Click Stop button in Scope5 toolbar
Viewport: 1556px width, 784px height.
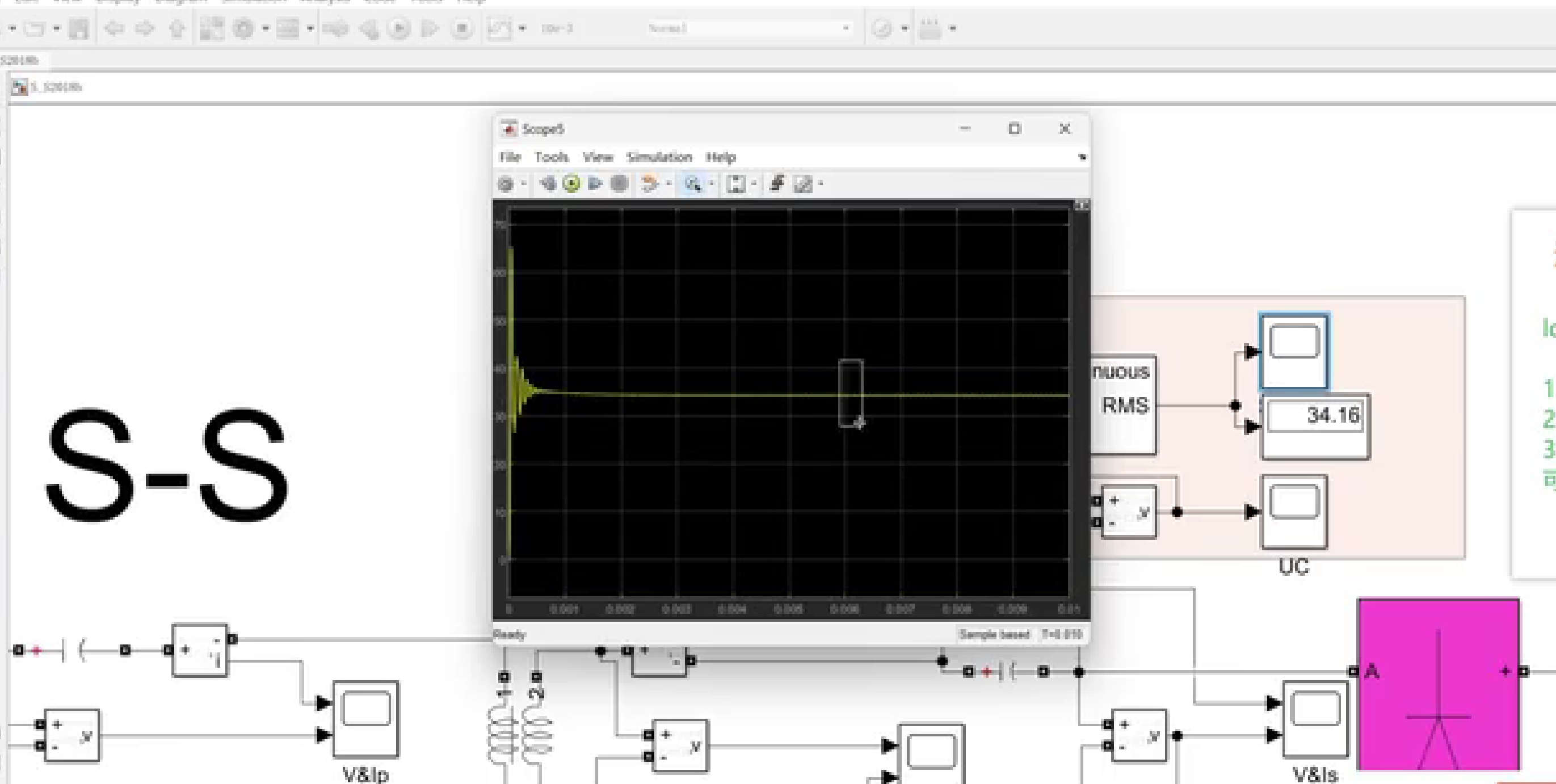[619, 184]
